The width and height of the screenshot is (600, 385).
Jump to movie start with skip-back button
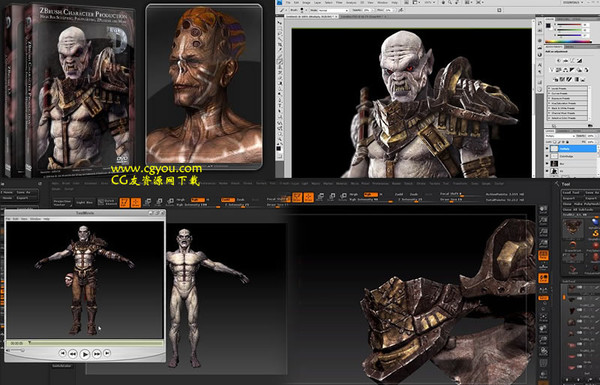pos(62,353)
